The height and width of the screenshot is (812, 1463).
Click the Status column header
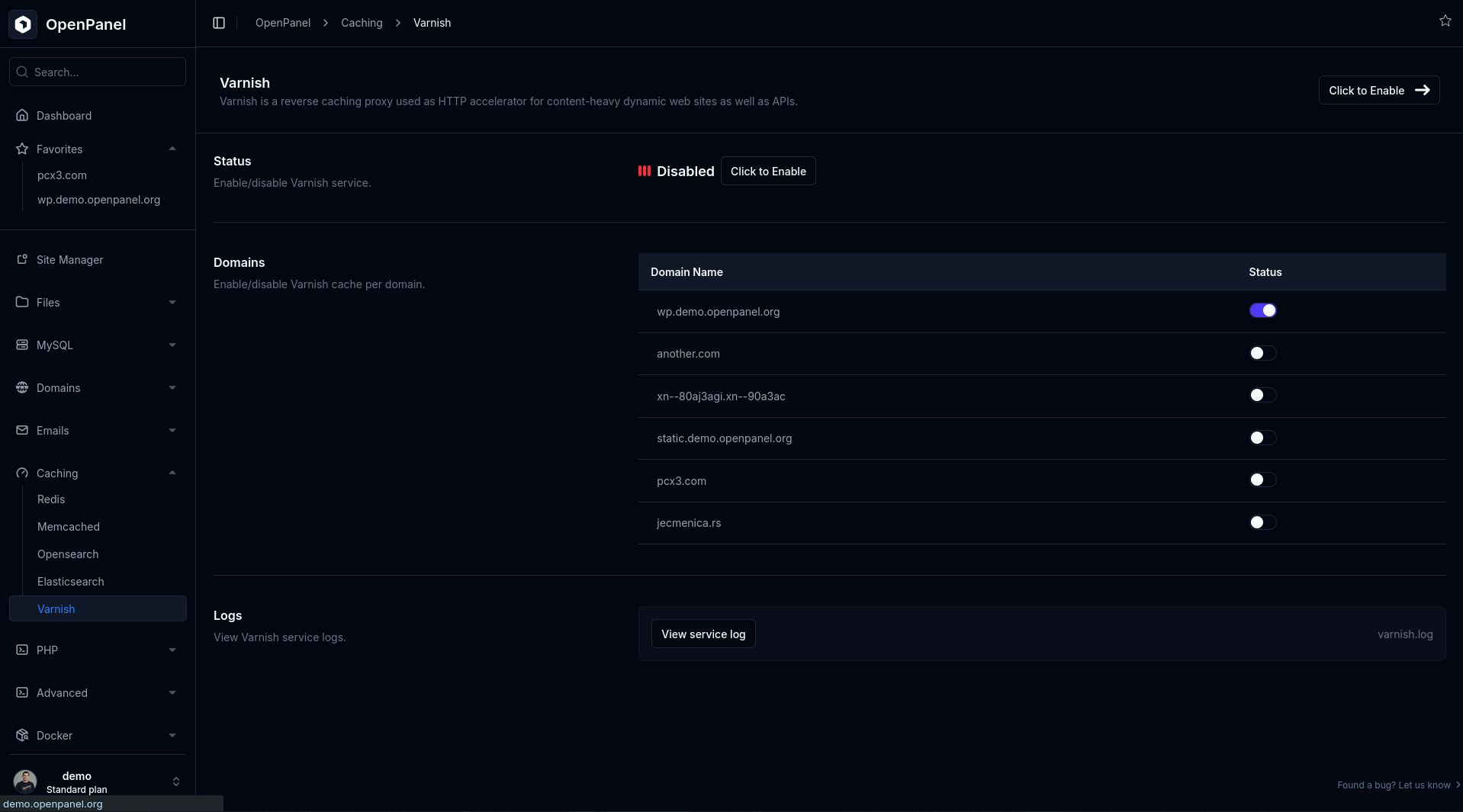[x=1265, y=271]
